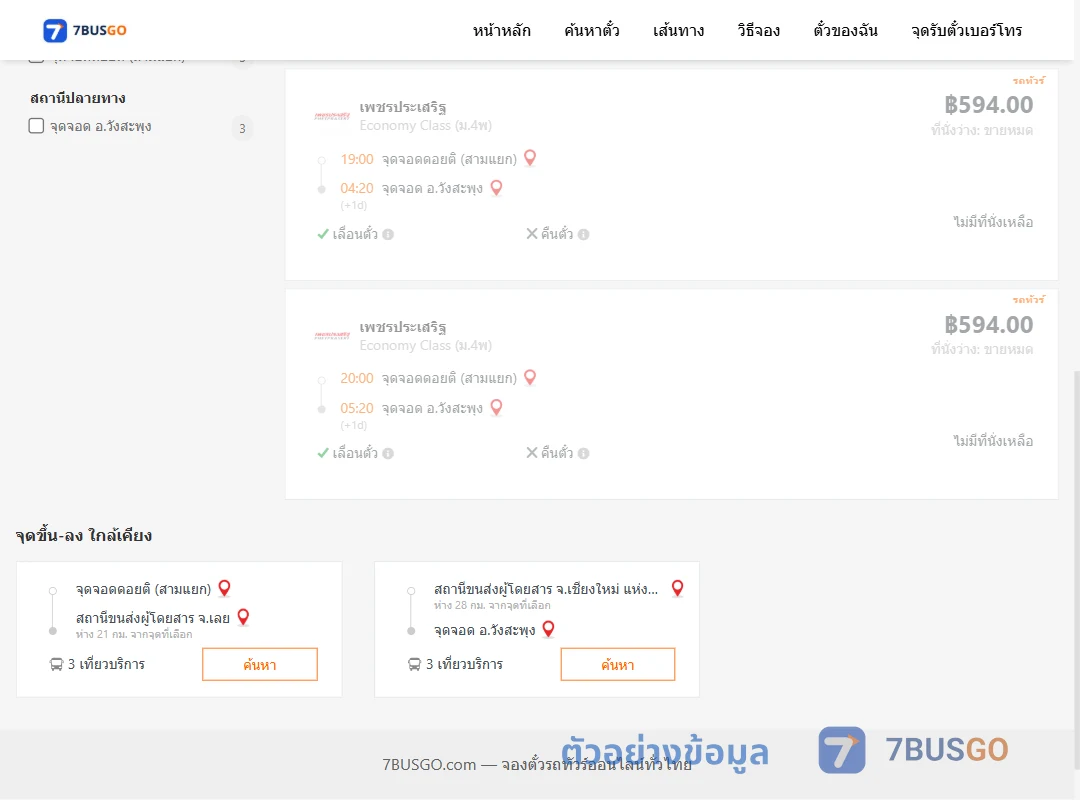Open the วิธีจอง menu item
Viewport: 1080px width, 800px height.
758,30
